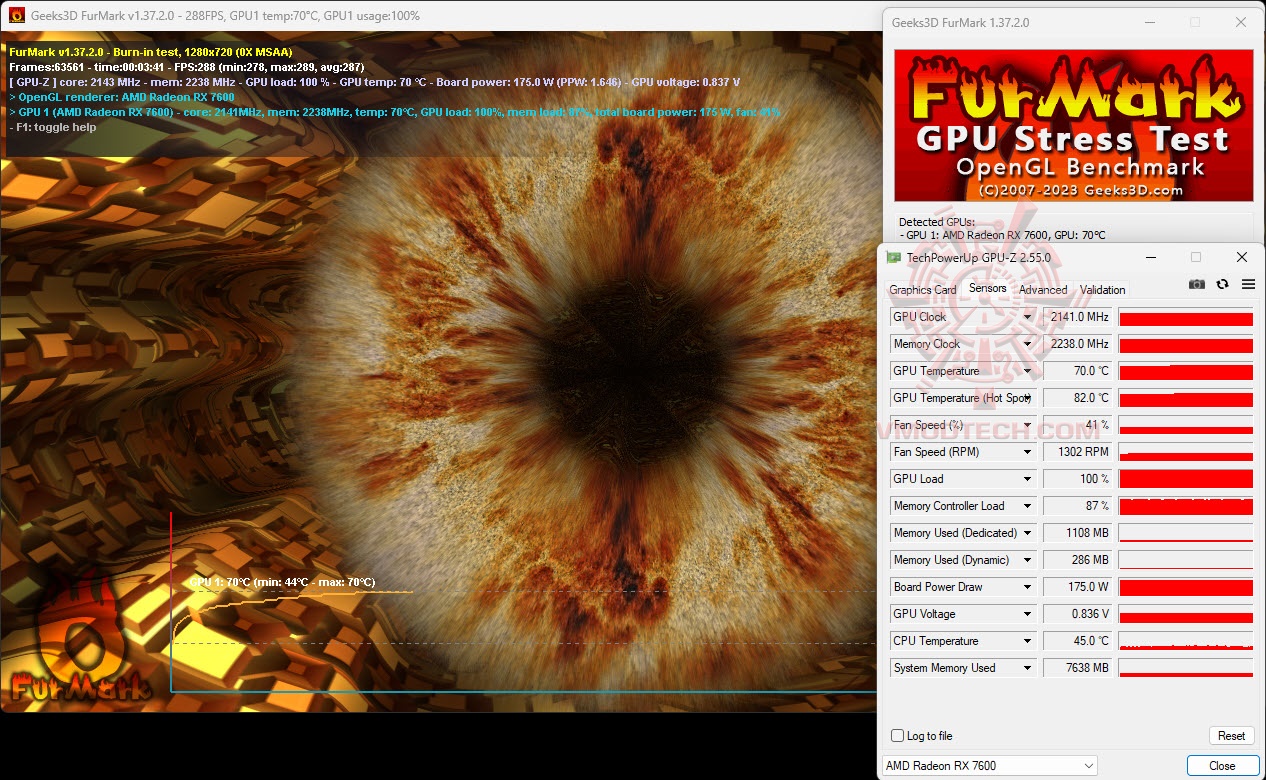Click the GPU Load history graph
1266x780 pixels.
point(1186,479)
